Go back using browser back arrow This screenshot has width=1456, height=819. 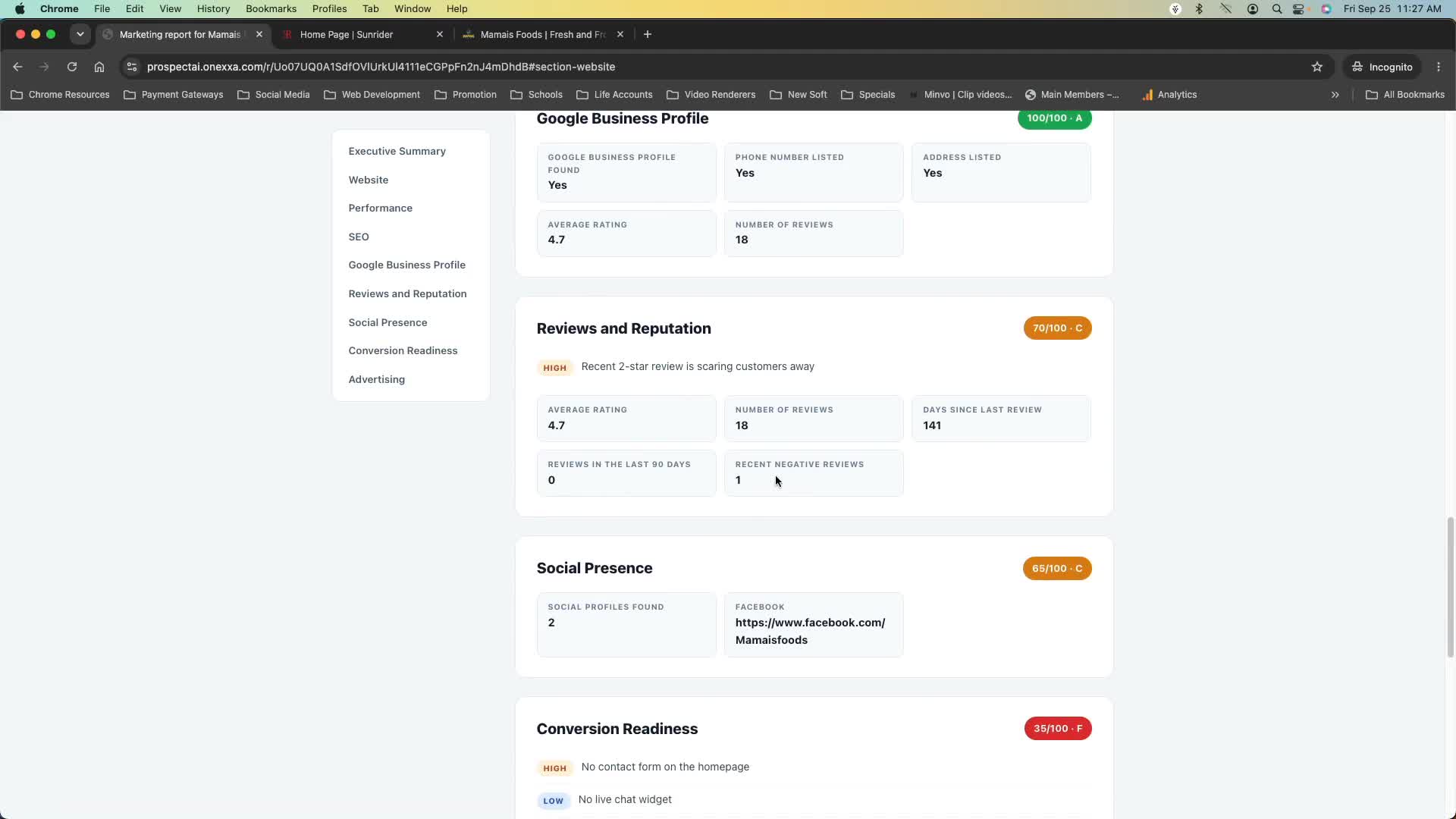coord(17,67)
